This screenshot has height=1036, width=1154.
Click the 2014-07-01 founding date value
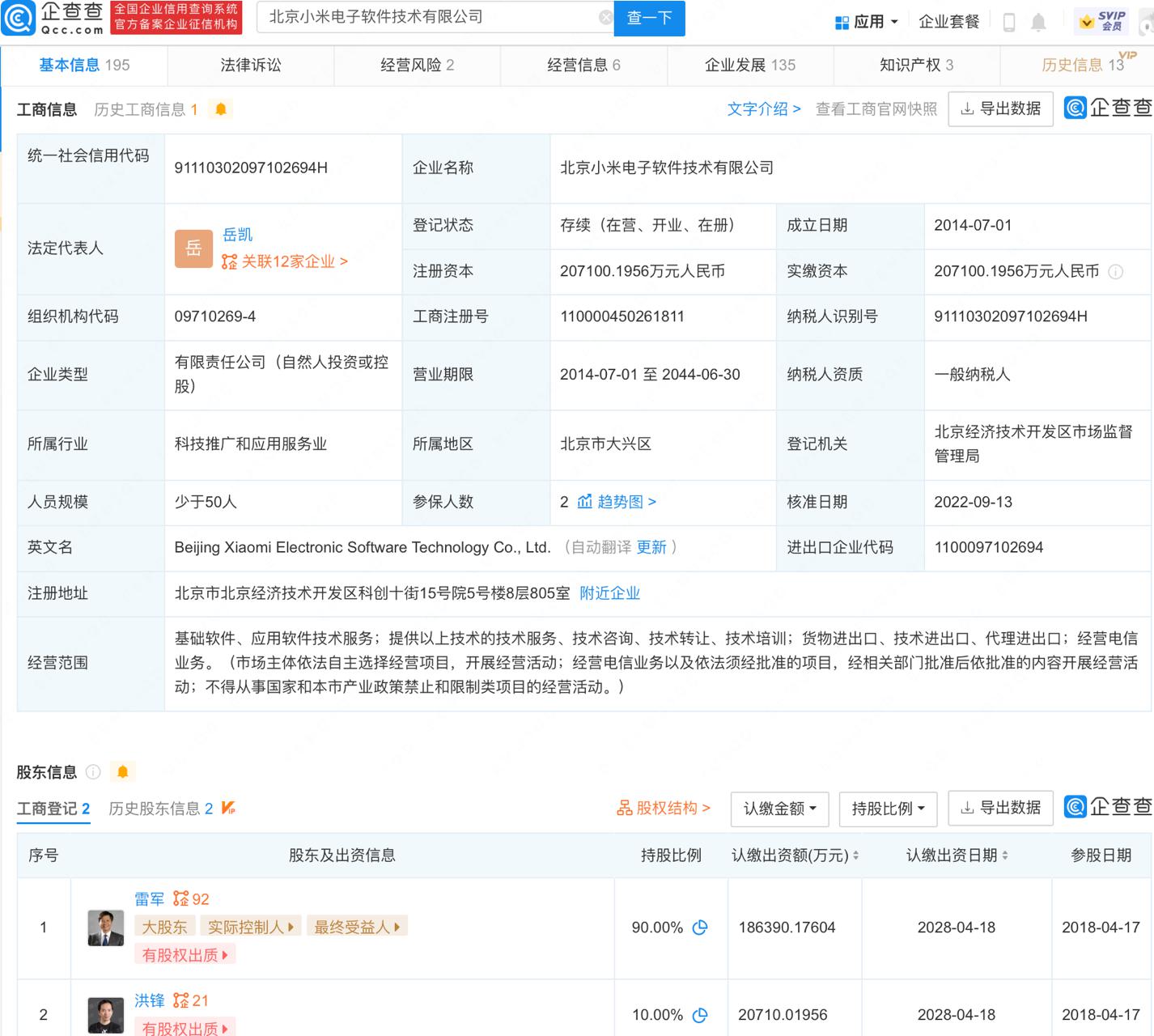click(x=973, y=225)
